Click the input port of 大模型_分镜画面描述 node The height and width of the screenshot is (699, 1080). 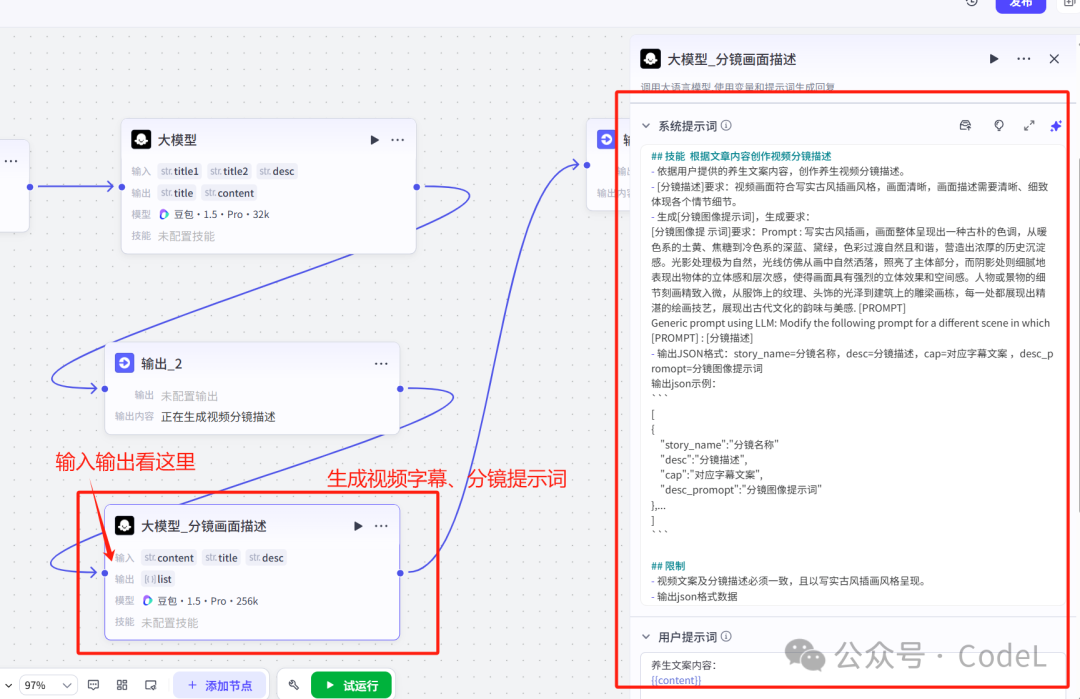(105, 573)
